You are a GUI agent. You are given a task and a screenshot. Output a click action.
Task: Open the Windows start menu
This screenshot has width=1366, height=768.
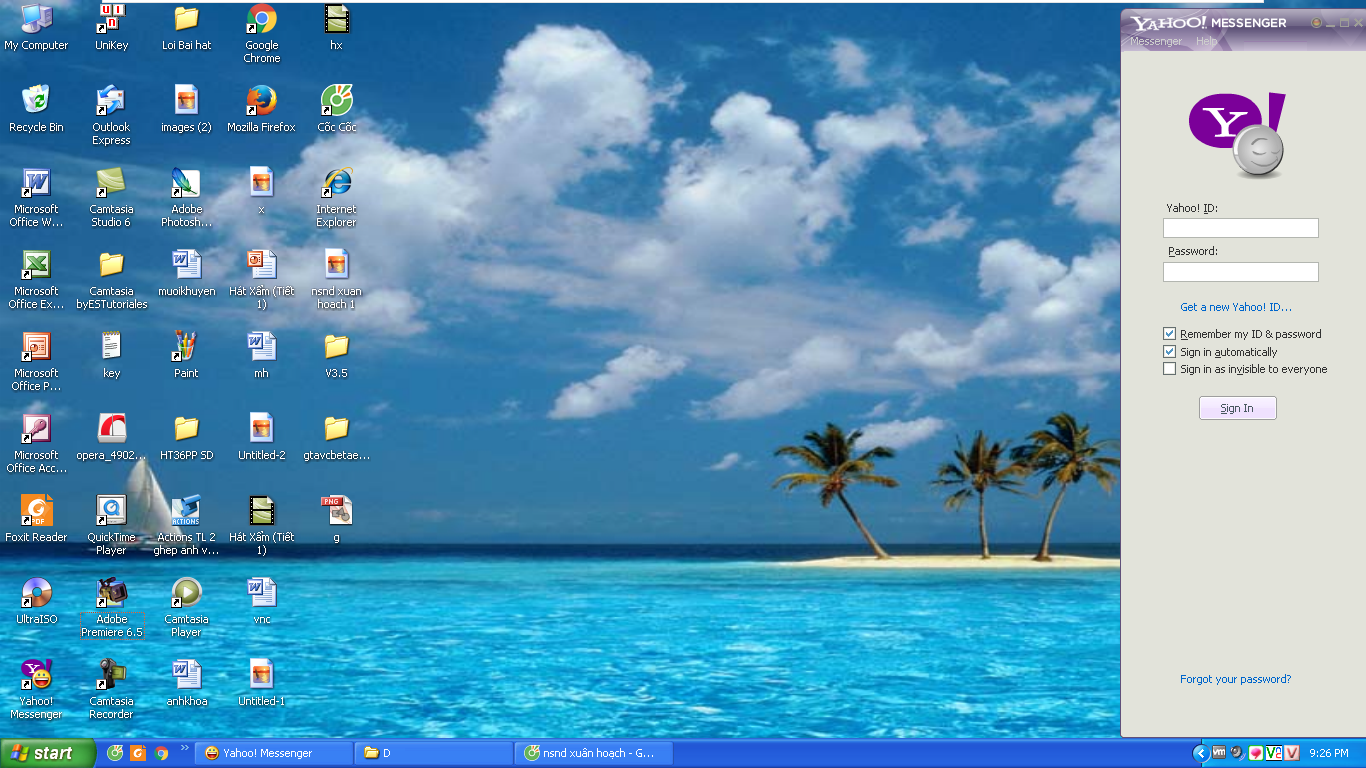[x=47, y=753]
